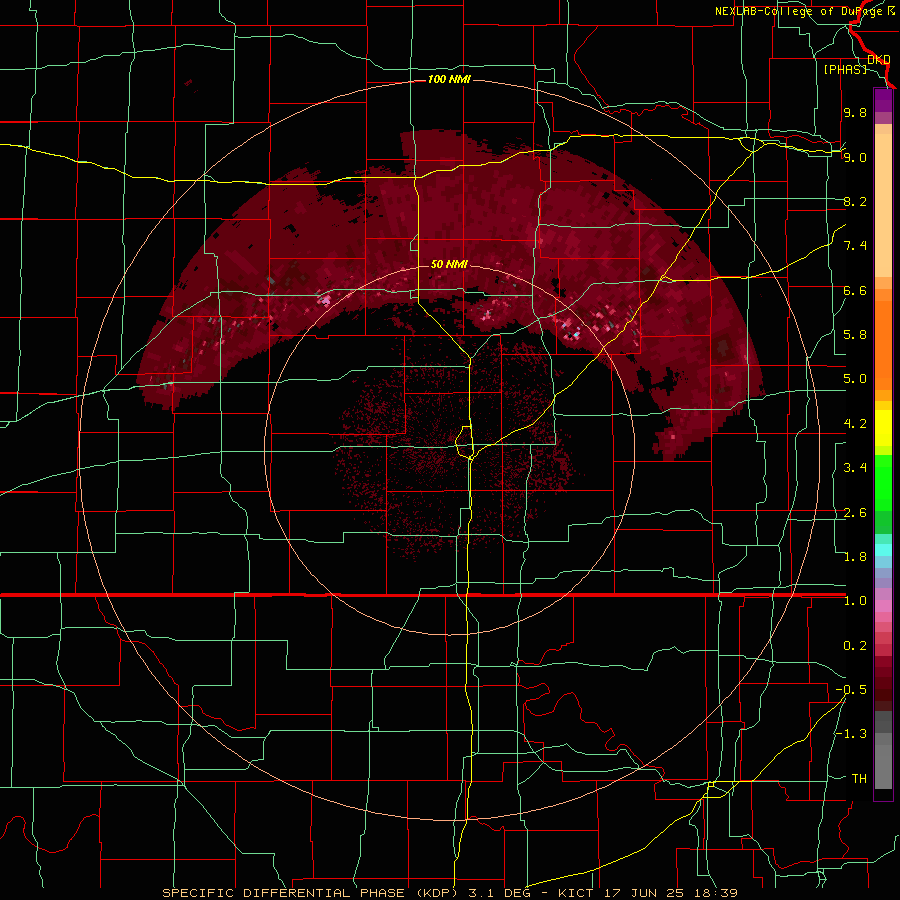Click the 50 NMI range ring label
The width and height of the screenshot is (900, 900).
pyautogui.click(x=449, y=264)
